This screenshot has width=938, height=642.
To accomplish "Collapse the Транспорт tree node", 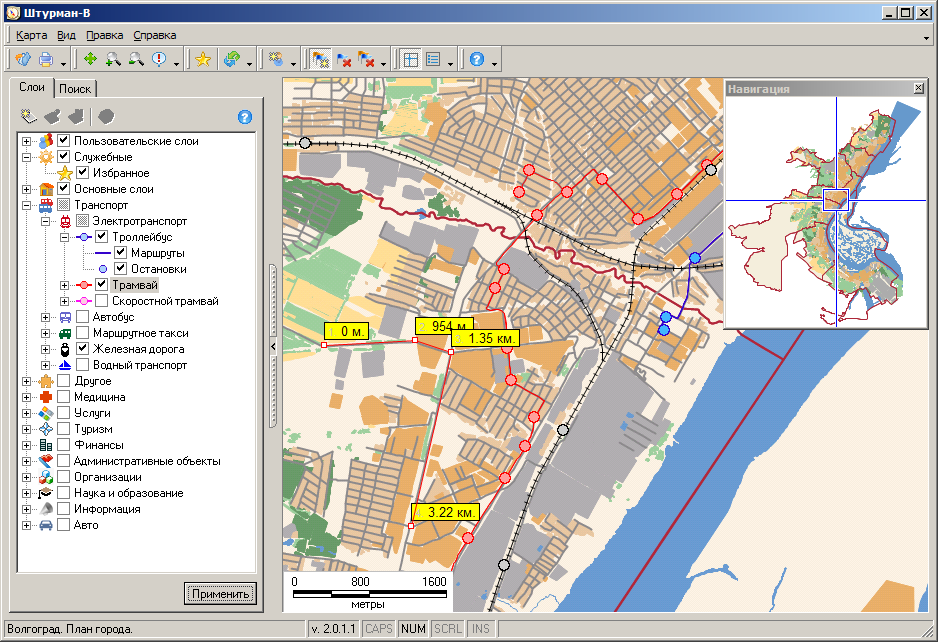I will point(26,205).
